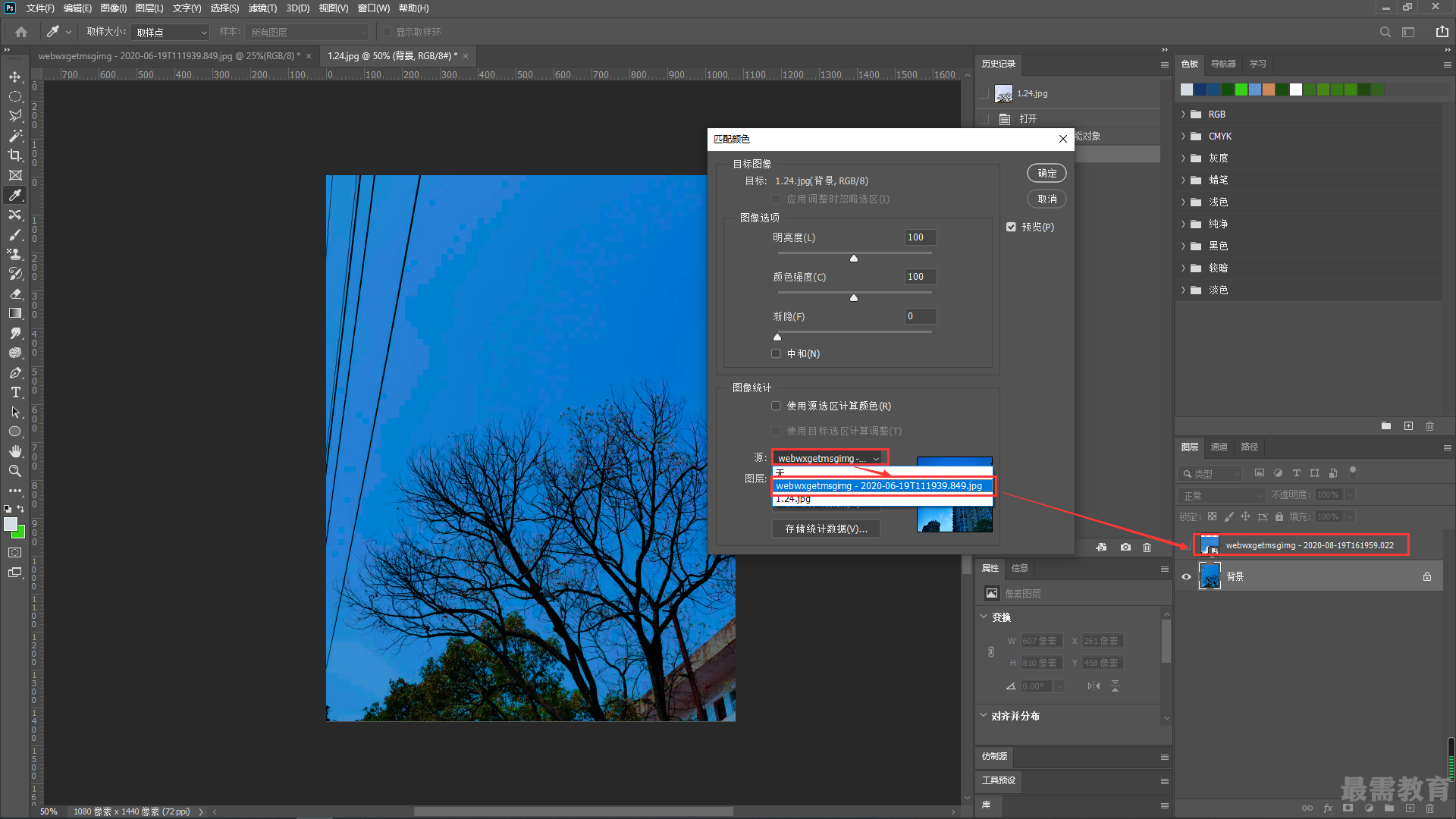Toggle 显示取样环 checkbox in options bar

click(387, 32)
